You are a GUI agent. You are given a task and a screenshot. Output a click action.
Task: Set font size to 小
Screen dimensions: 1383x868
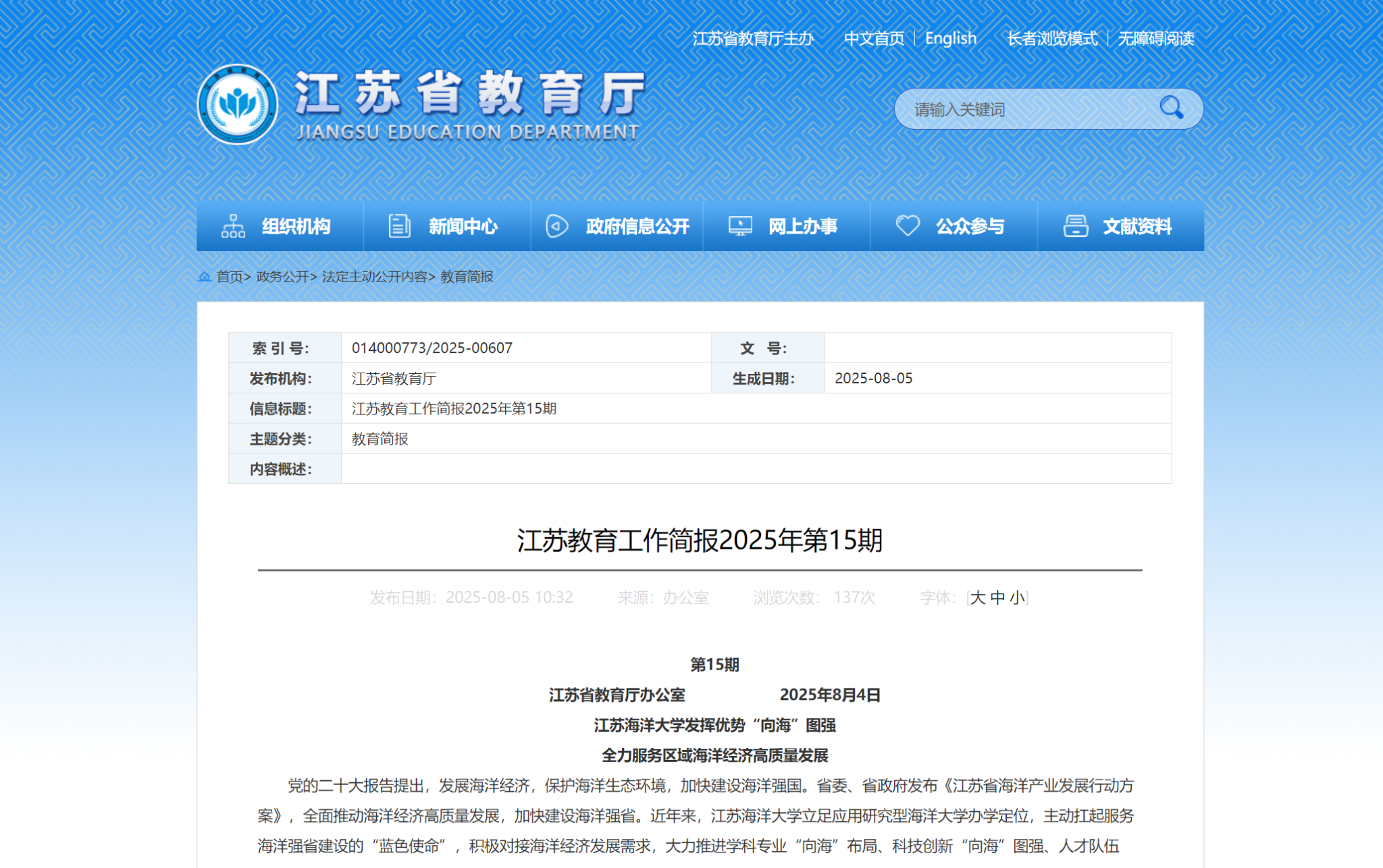tap(1017, 597)
